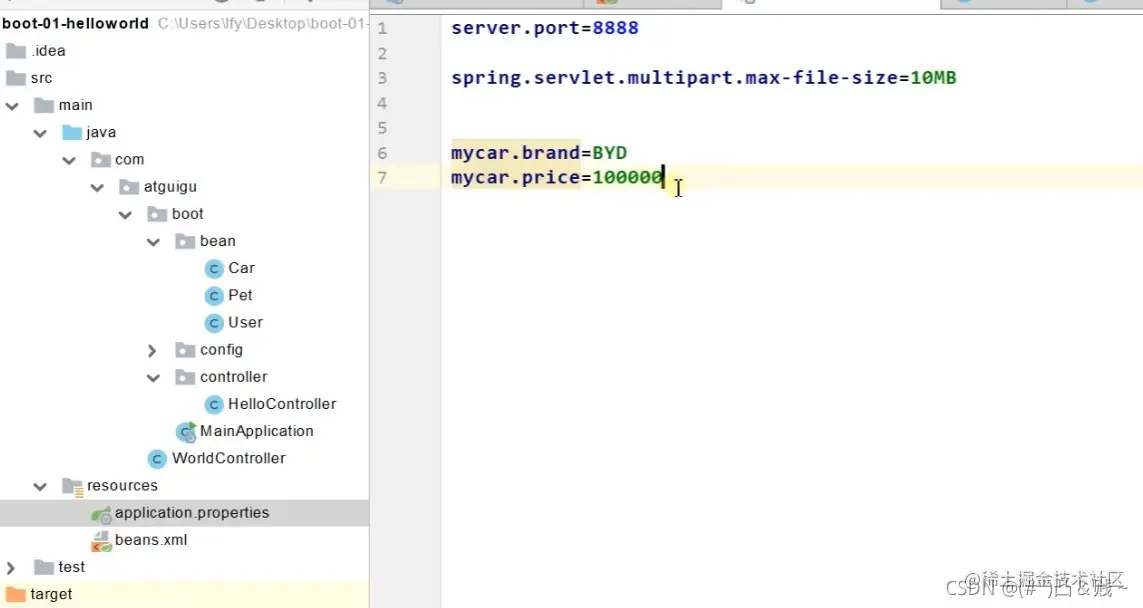Click the orange target folder icon

coord(16,594)
